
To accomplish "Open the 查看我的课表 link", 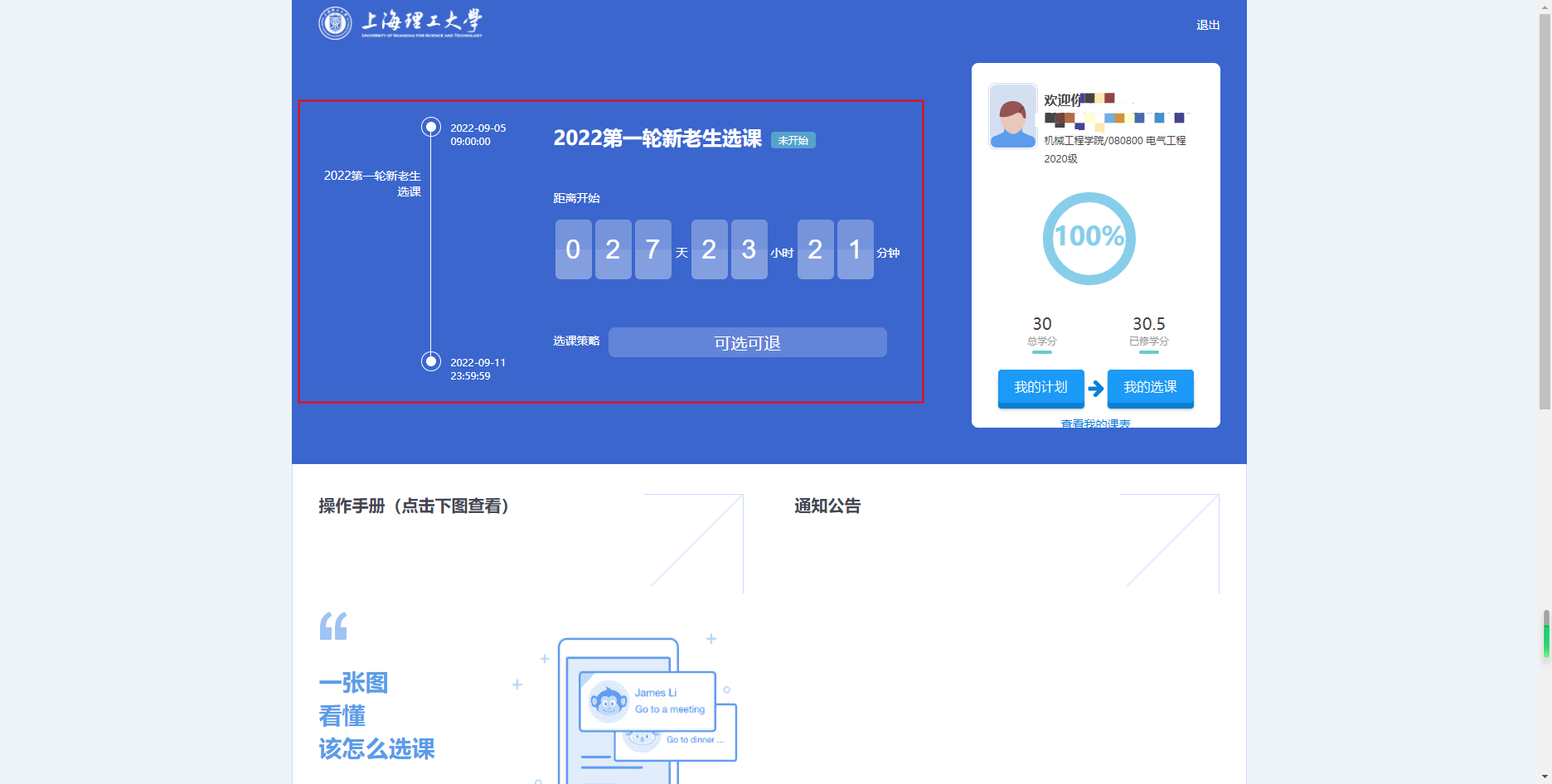I will (1095, 423).
